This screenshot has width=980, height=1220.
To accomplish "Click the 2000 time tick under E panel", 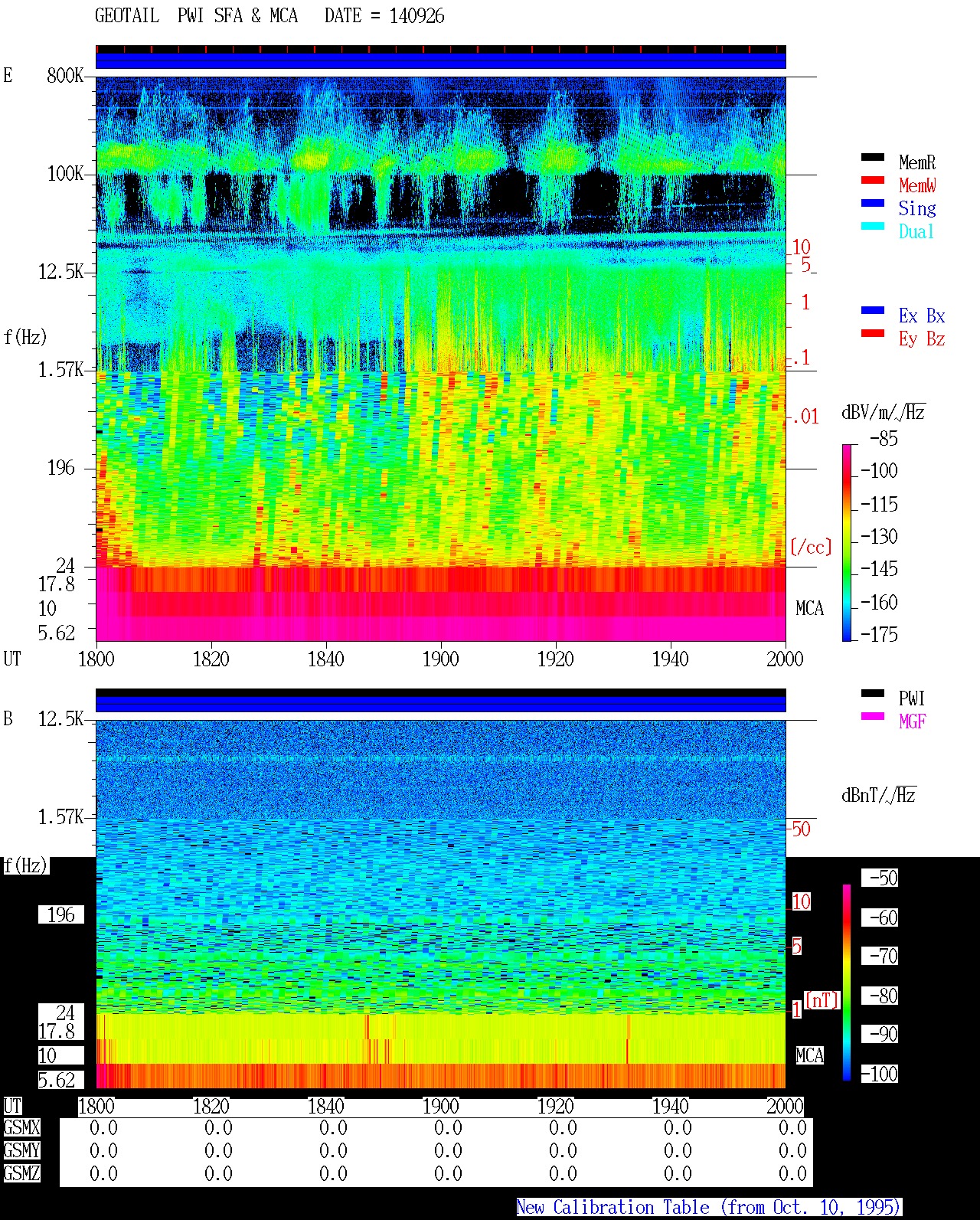I will pos(785,659).
